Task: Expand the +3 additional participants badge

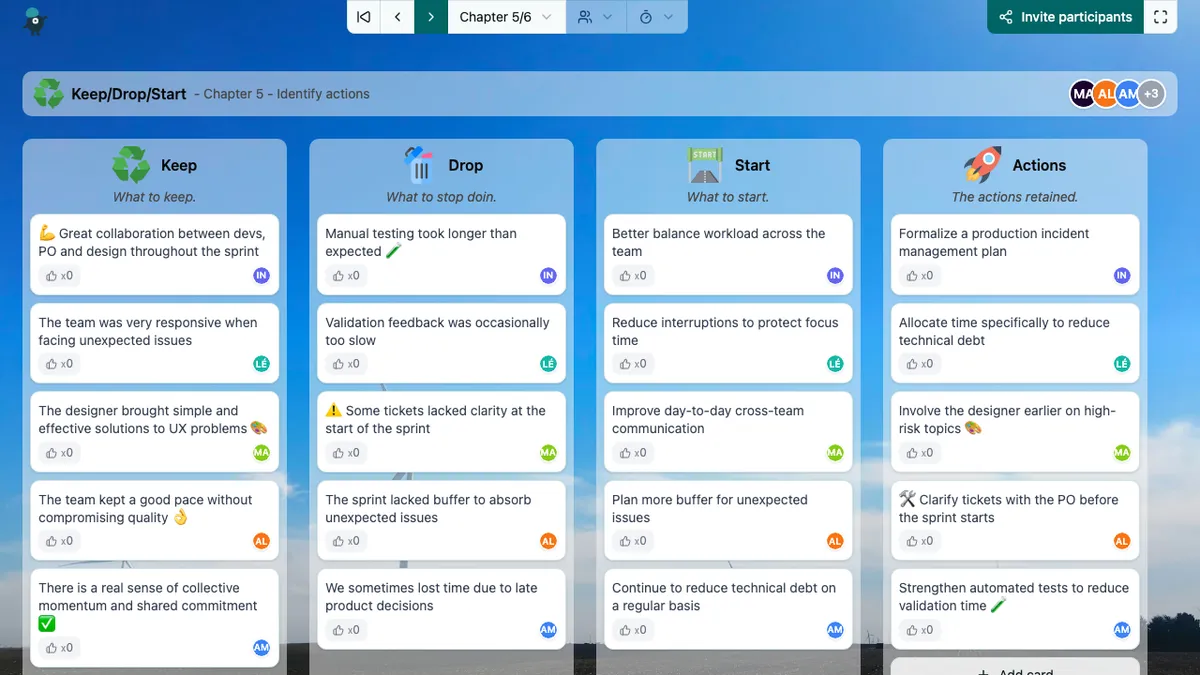Action: 1152,94
